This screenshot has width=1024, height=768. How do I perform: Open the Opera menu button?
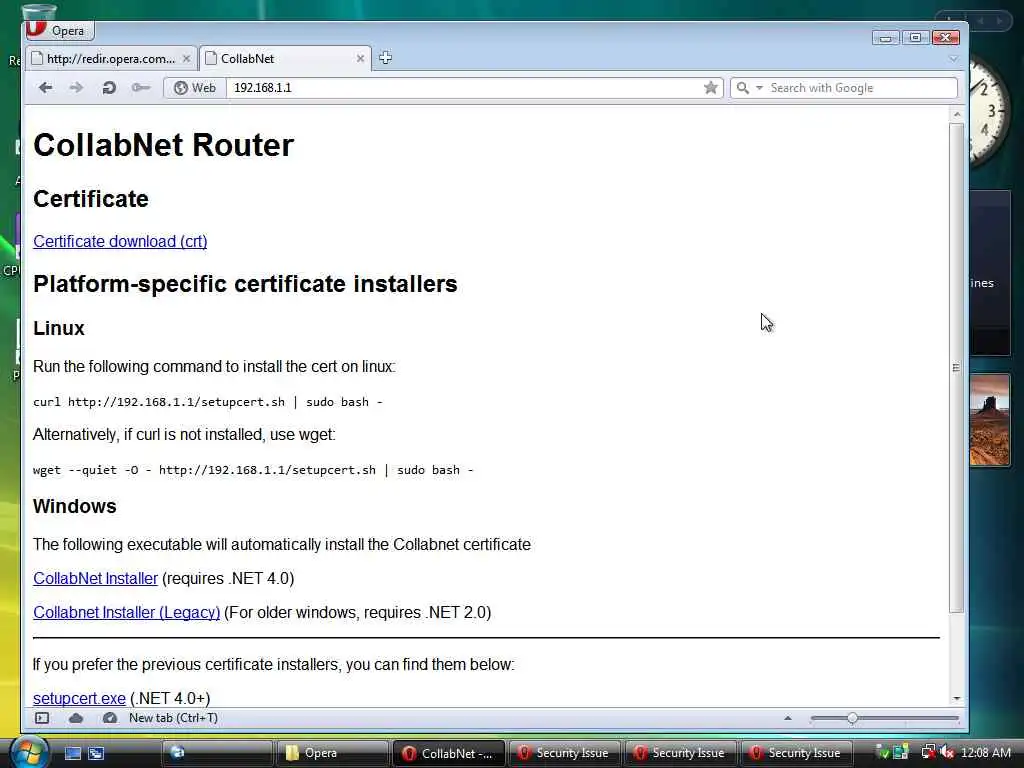pyautogui.click(x=59, y=30)
